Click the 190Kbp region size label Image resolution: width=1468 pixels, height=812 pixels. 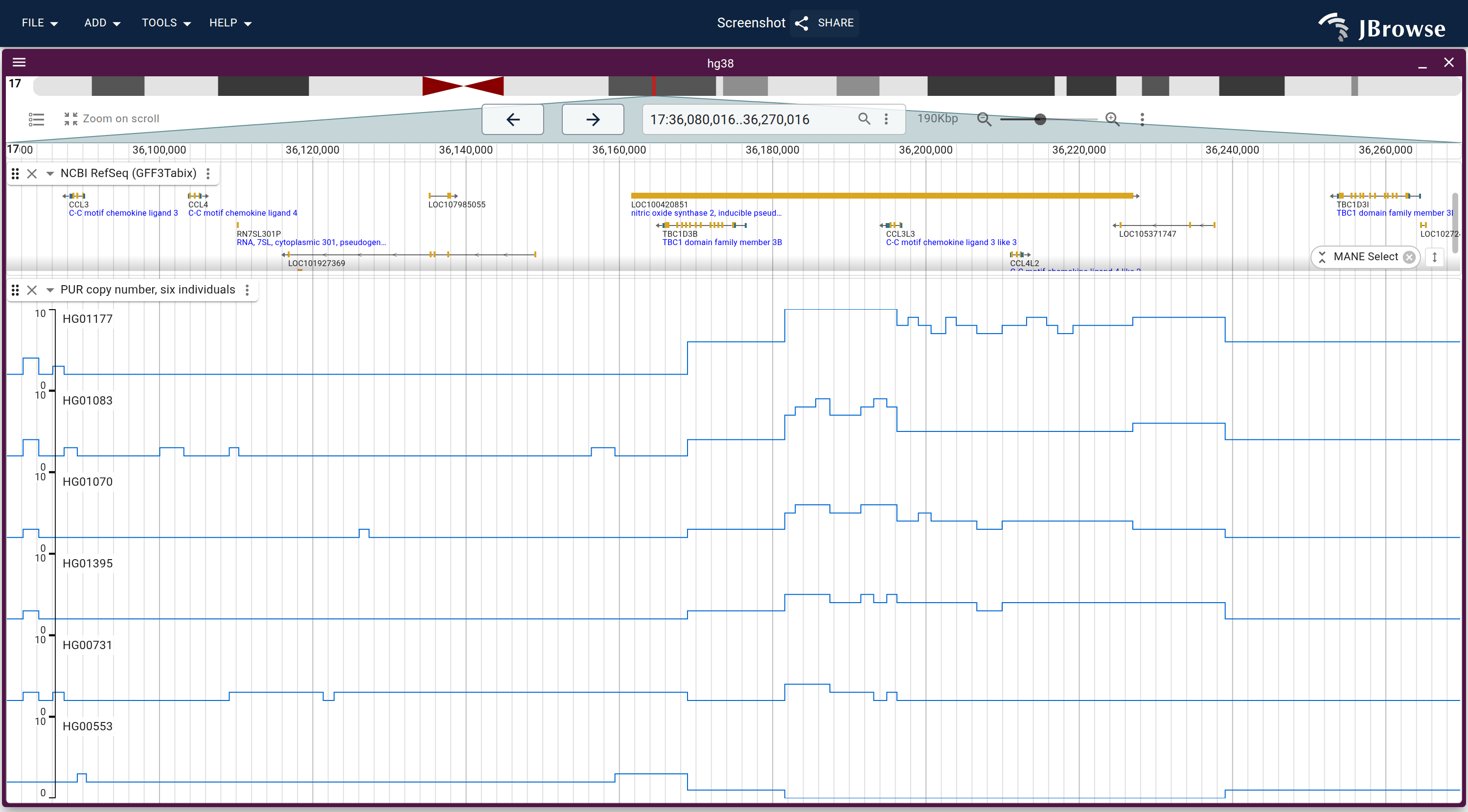pyautogui.click(x=938, y=118)
